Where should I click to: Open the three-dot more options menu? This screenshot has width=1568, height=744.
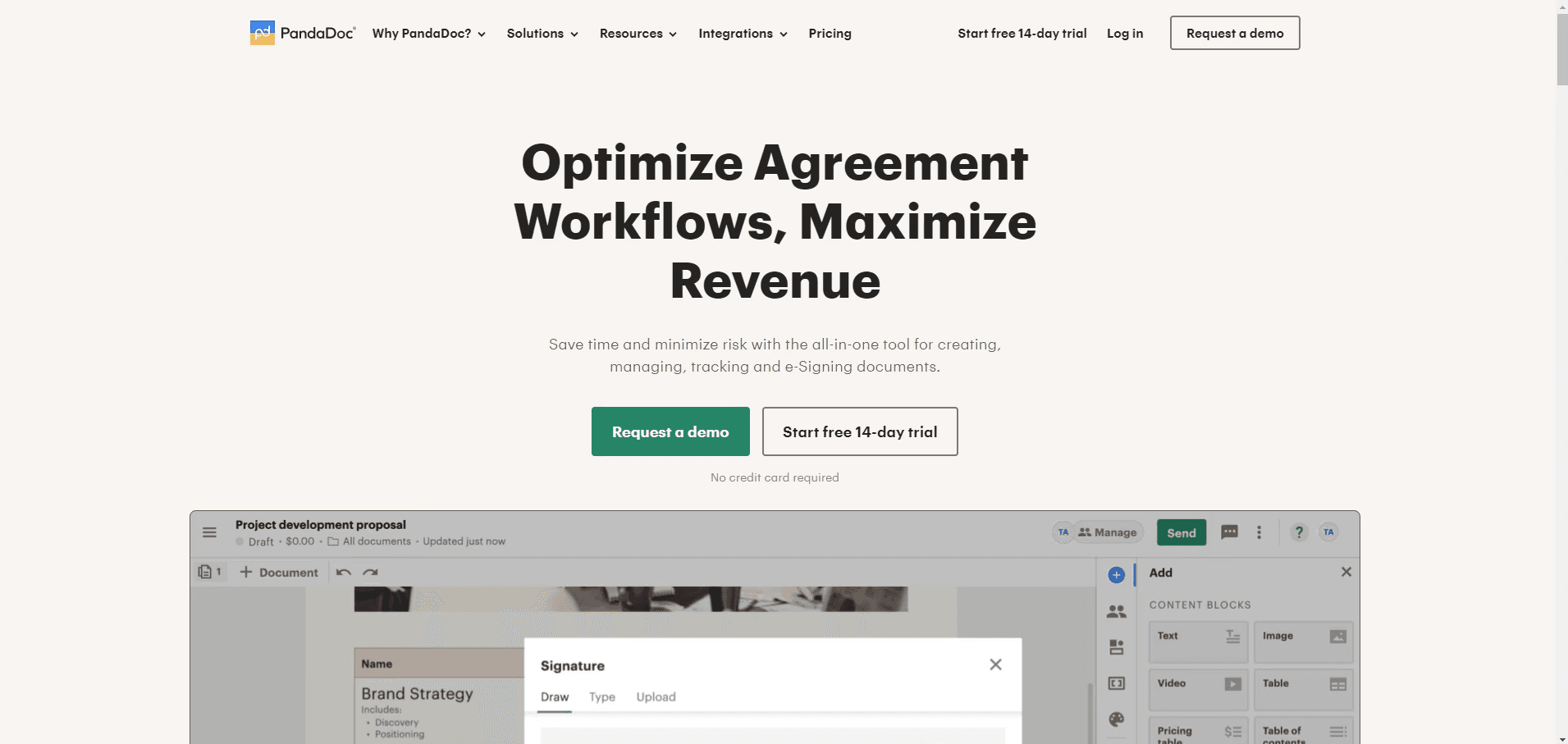point(1259,532)
